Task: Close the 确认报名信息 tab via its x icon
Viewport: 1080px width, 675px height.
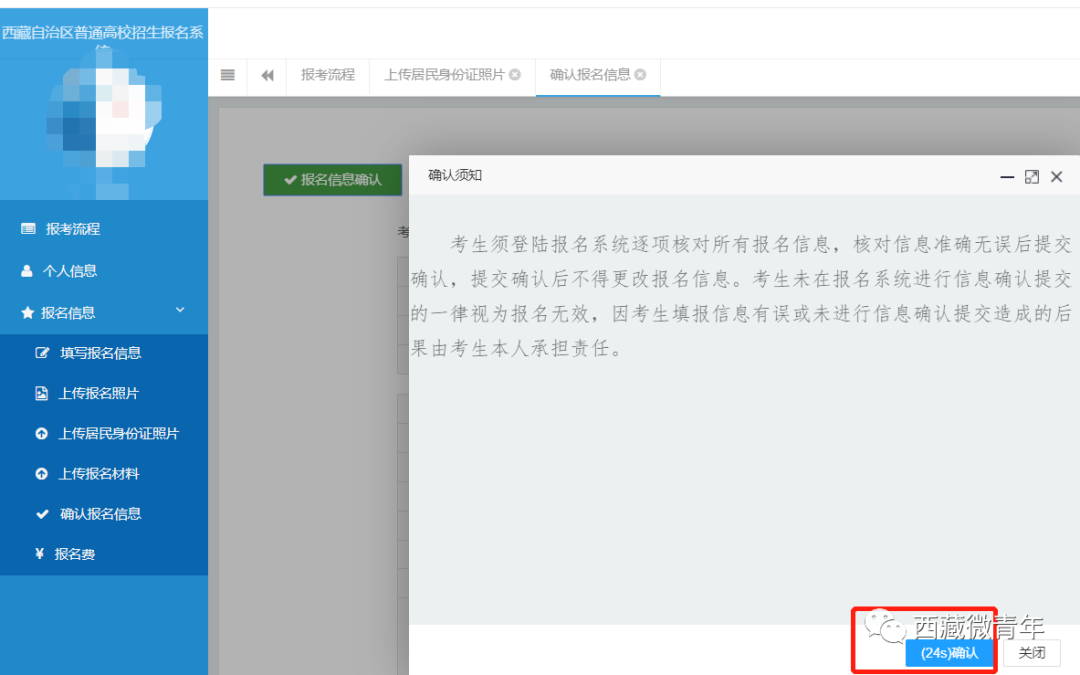Action: click(x=640, y=75)
